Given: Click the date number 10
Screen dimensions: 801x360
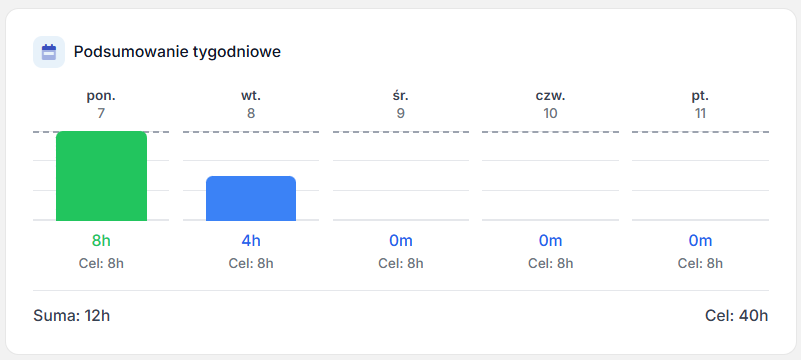Looking at the screenshot, I should pos(550,113).
